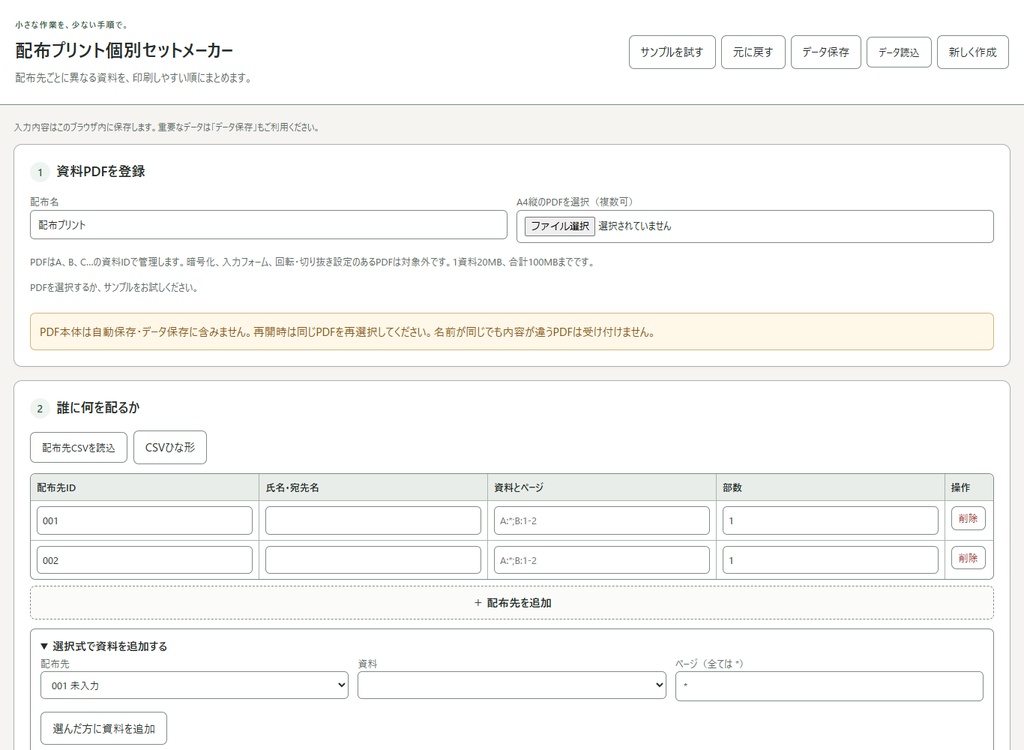Focus the 資料とページ field in row 001
The width and height of the screenshot is (1024, 750).
tap(601, 521)
